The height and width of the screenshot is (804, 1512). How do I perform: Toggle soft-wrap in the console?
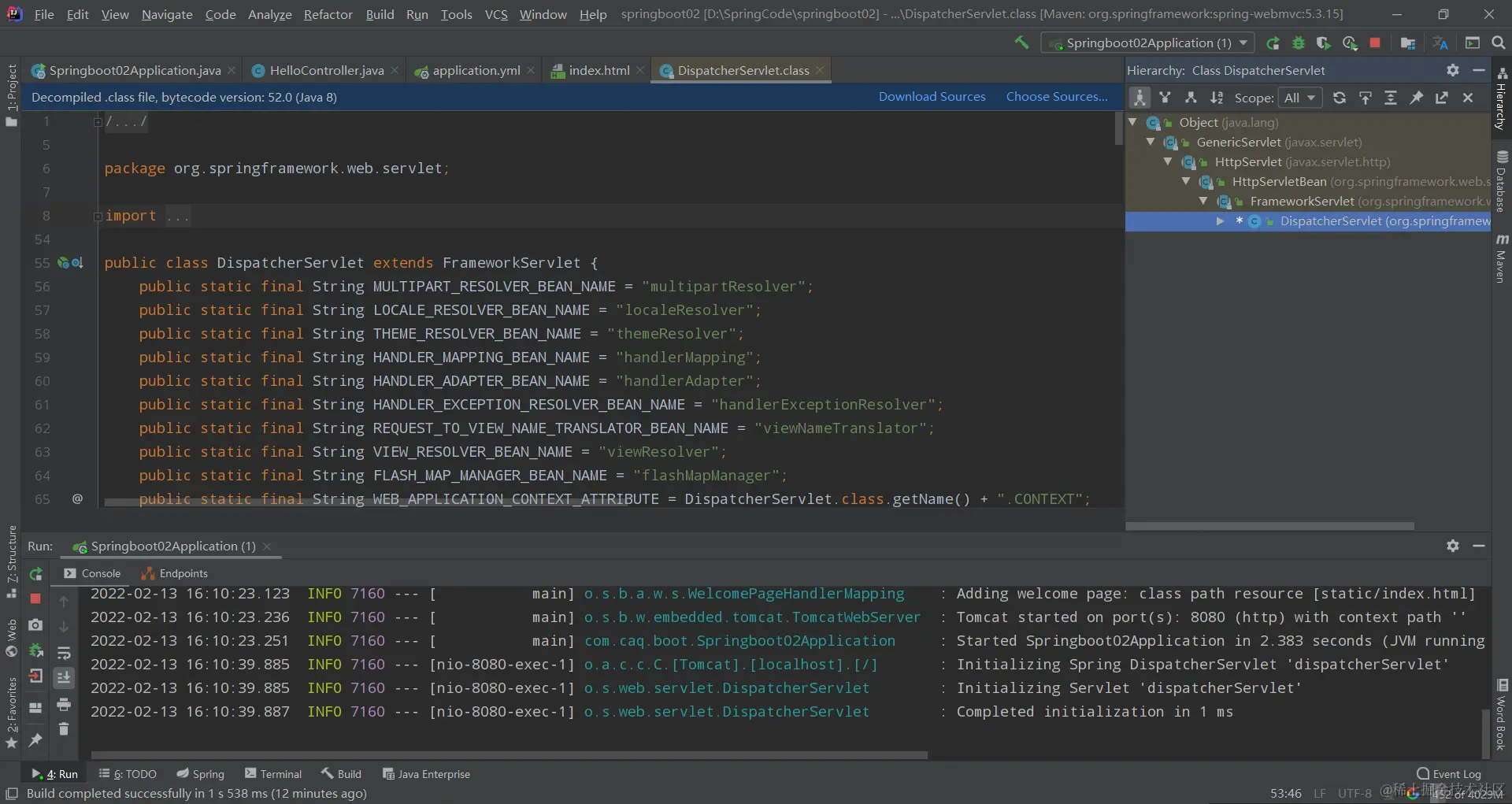coord(64,652)
